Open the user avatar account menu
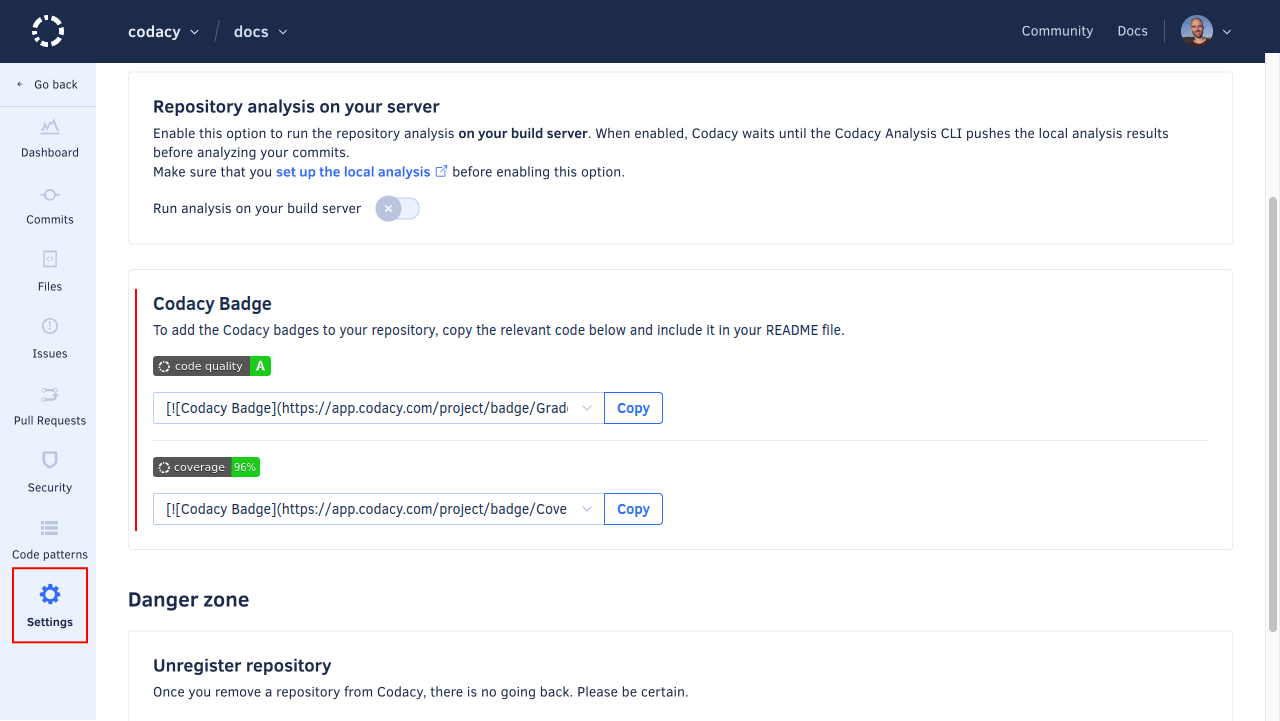The height and width of the screenshot is (721, 1280). (1205, 31)
